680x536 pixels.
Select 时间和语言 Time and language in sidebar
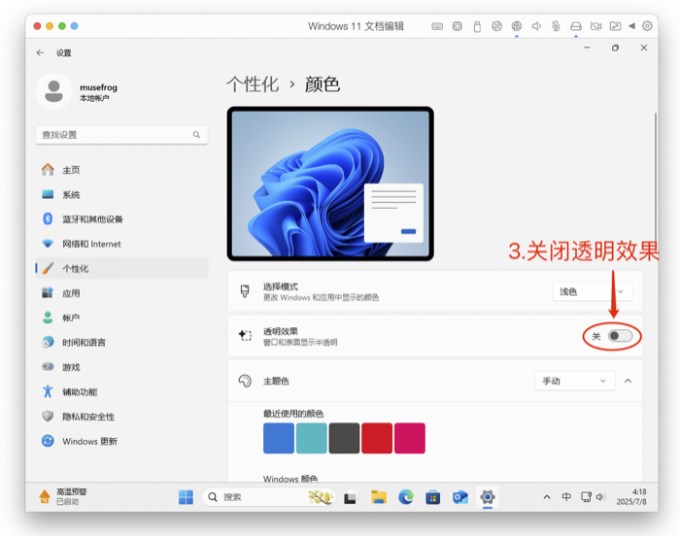(x=122, y=343)
